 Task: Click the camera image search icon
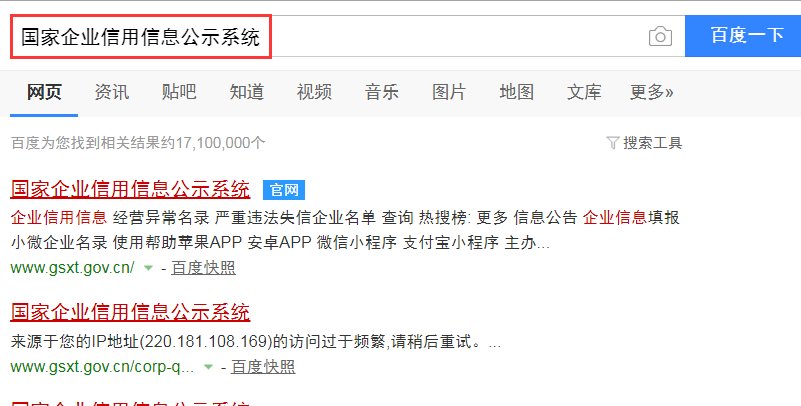click(660, 36)
